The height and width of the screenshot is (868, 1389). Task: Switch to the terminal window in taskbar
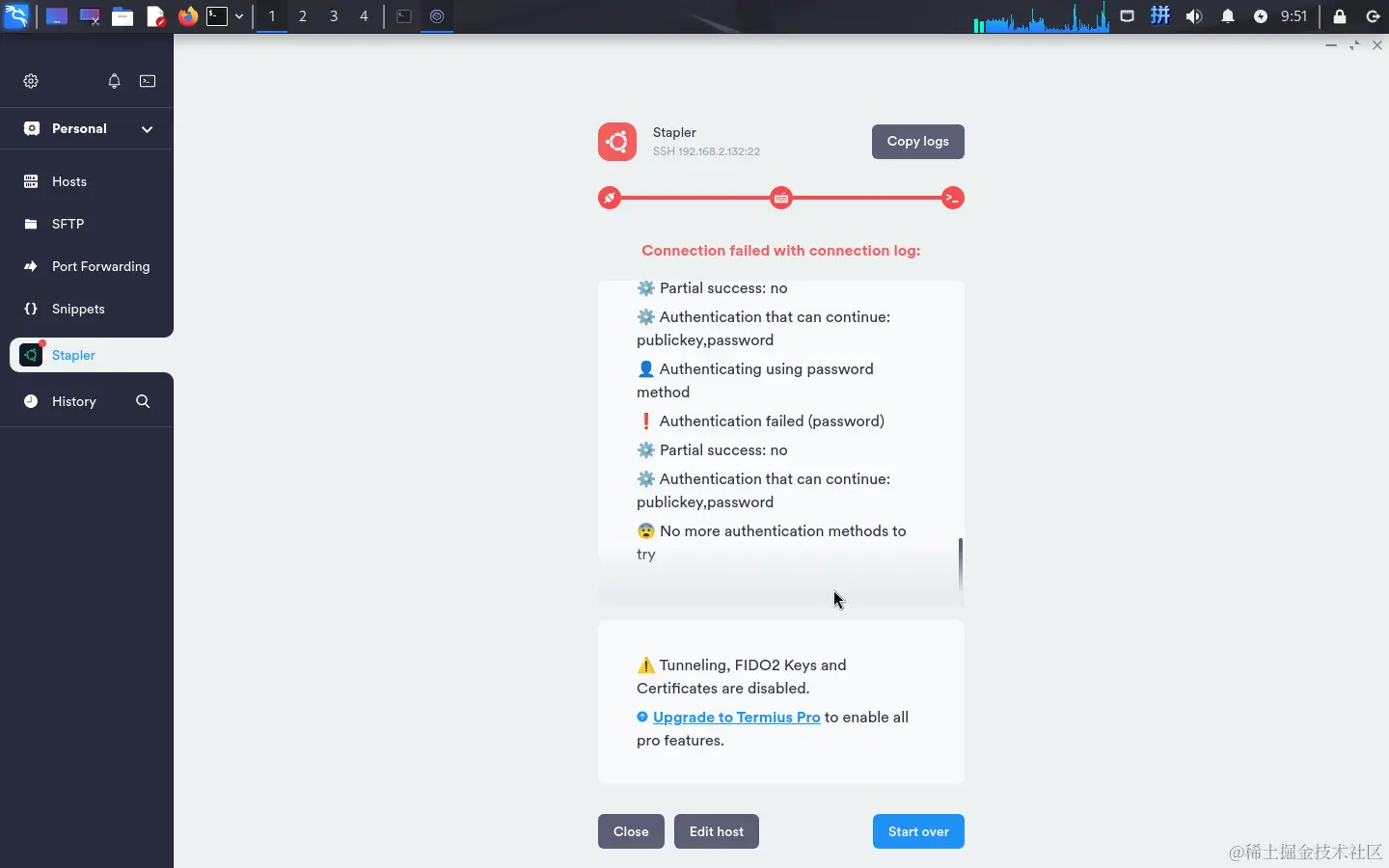404,16
